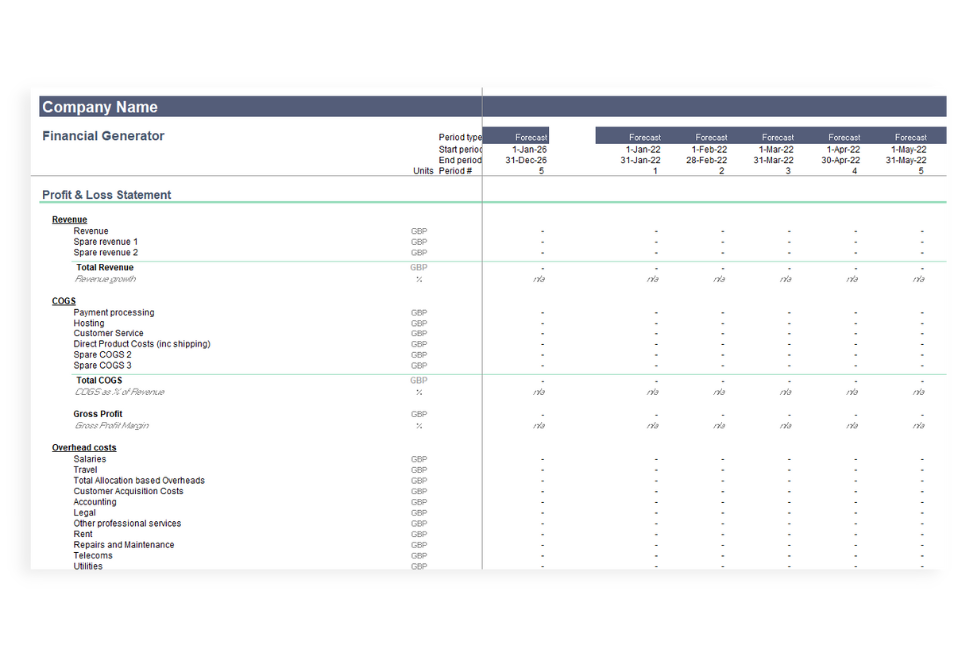Click the Travel row label

point(85,470)
